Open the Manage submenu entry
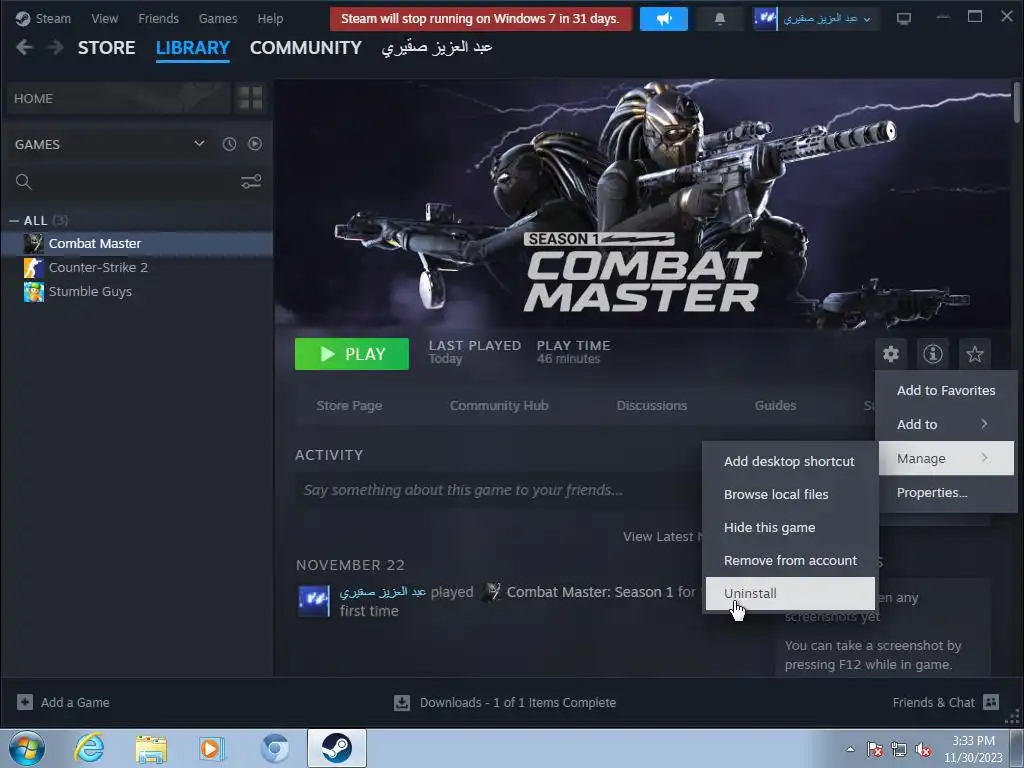 pyautogui.click(x=946, y=458)
